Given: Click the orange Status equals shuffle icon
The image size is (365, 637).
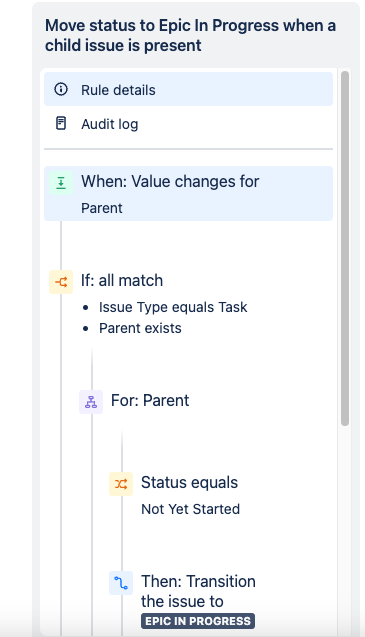Looking at the screenshot, I should (x=121, y=484).
